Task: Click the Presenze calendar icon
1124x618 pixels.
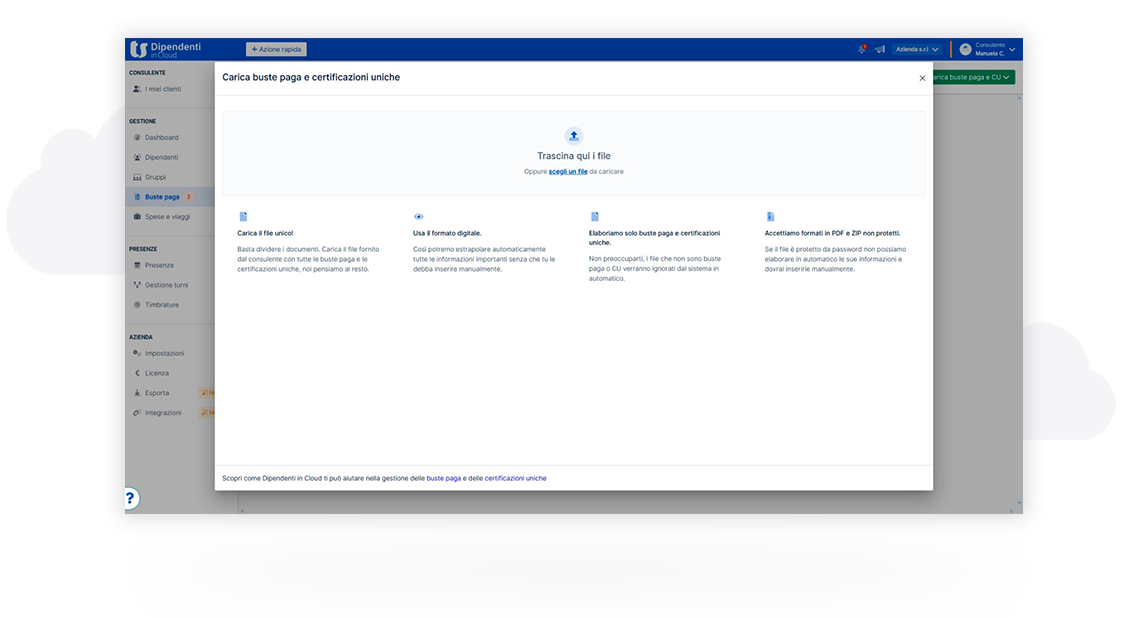Action: (137, 265)
